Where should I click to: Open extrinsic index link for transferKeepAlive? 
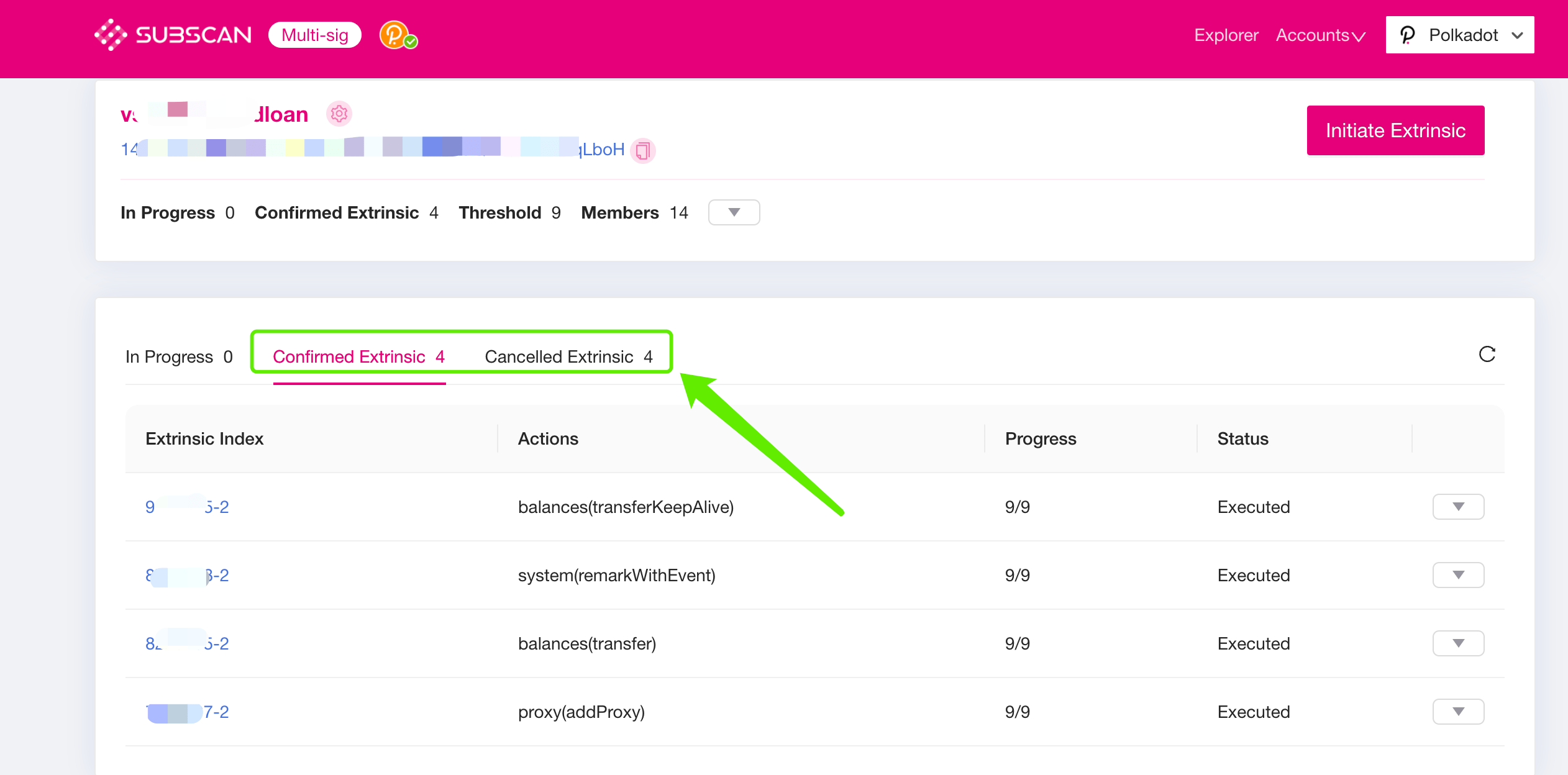pyautogui.click(x=187, y=507)
